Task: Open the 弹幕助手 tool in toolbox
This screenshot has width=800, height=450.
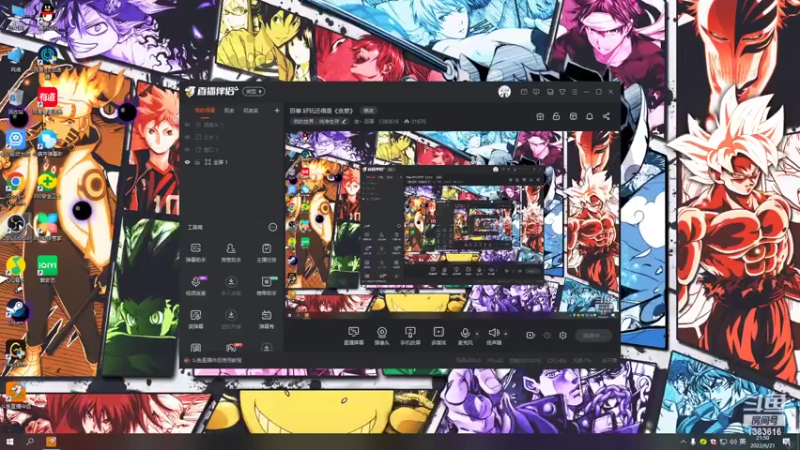Action: point(195,253)
